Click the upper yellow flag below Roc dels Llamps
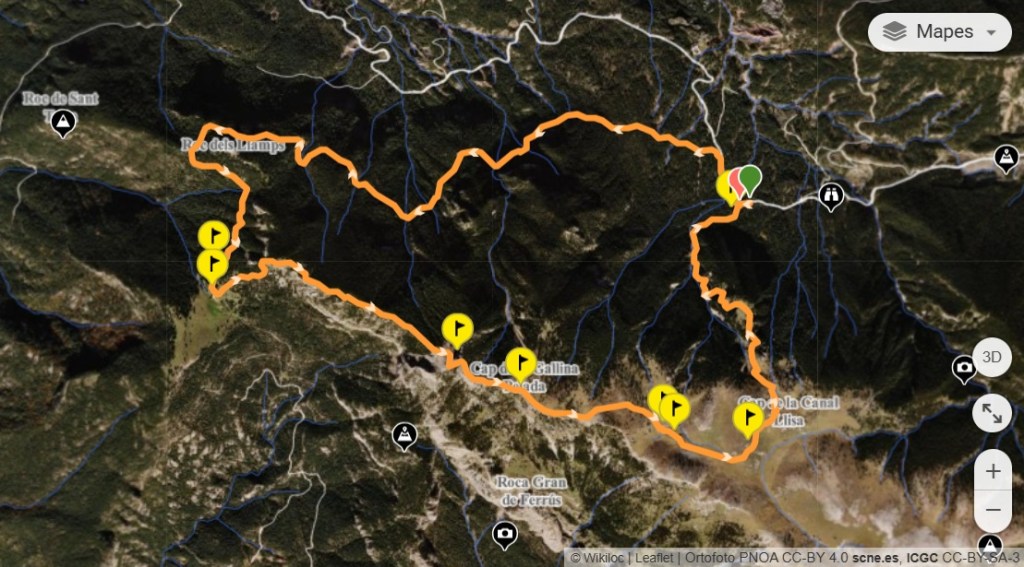The height and width of the screenshot is (567, 1024). coord(214,236)
